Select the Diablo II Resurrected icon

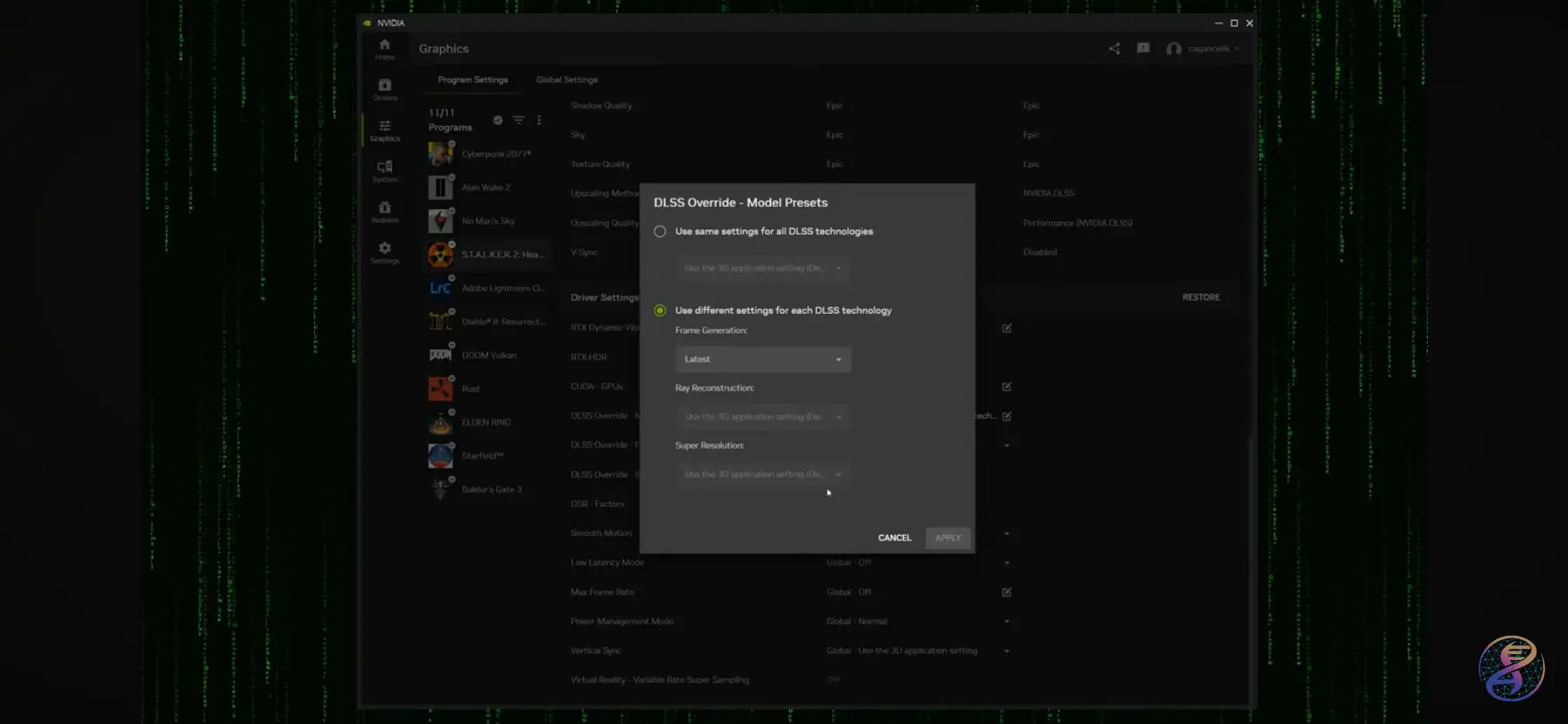point(440,322)
